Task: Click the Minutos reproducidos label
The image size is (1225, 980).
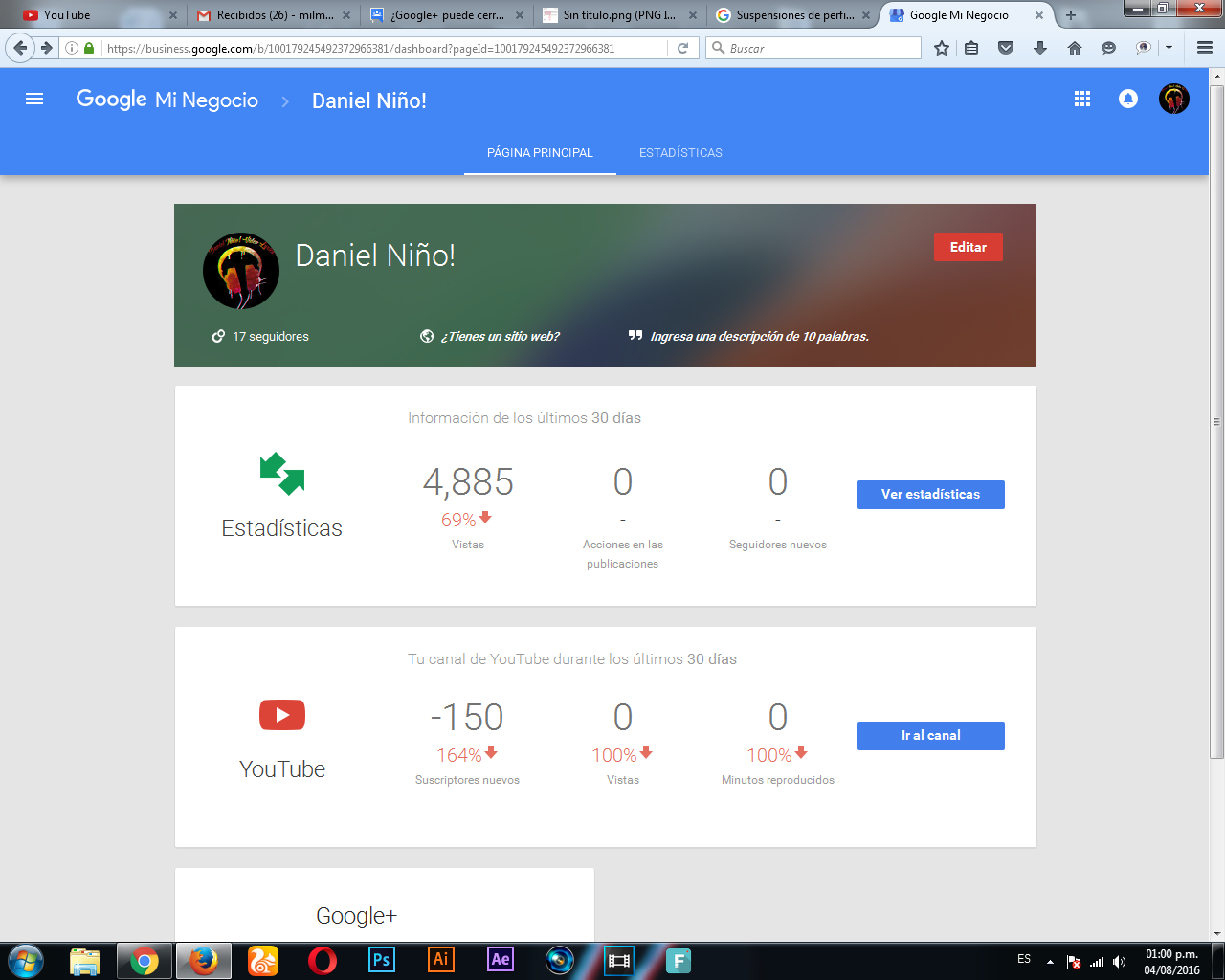Action: point(778,780)
